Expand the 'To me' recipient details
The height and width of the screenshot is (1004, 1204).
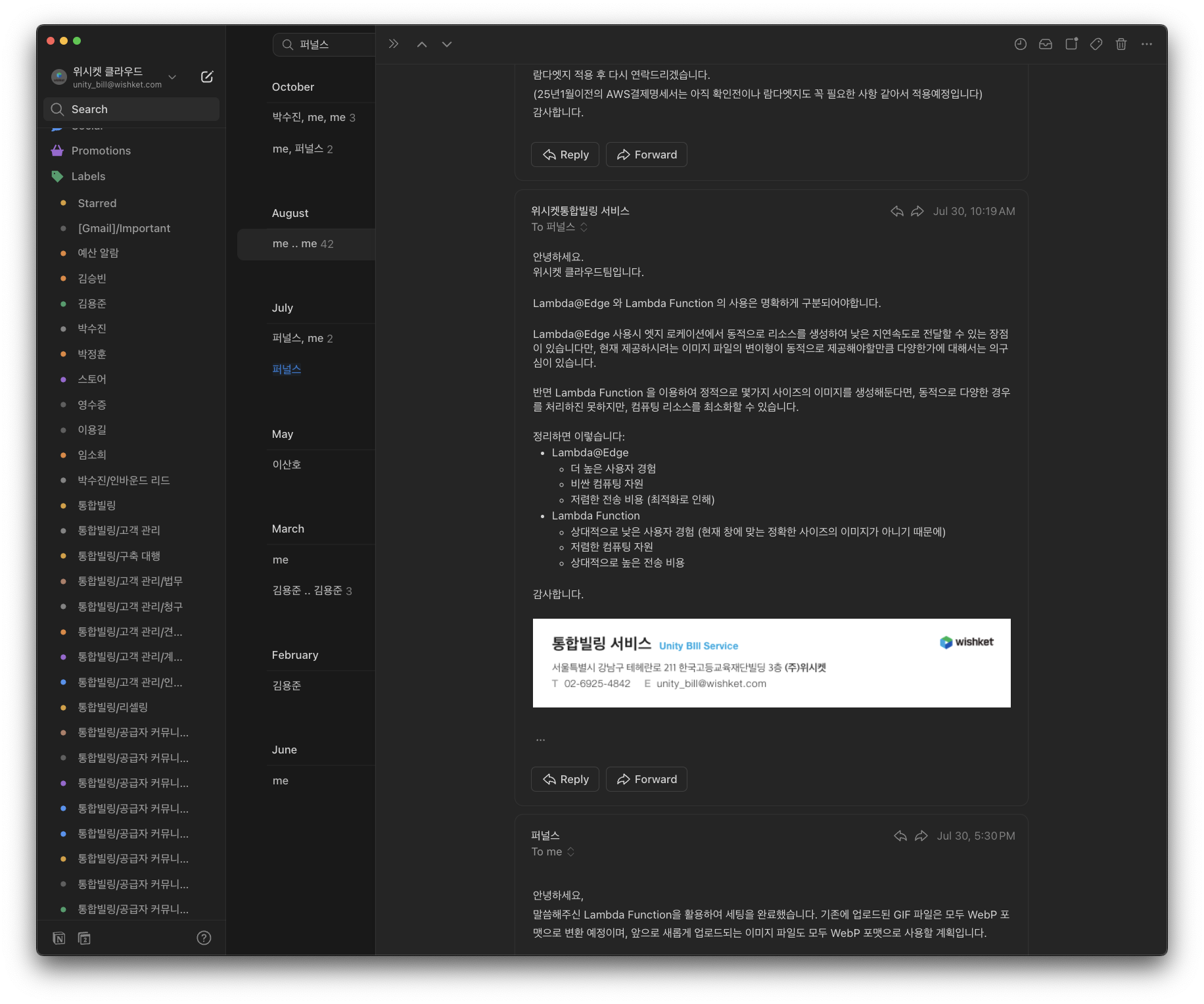coord(570,851)
